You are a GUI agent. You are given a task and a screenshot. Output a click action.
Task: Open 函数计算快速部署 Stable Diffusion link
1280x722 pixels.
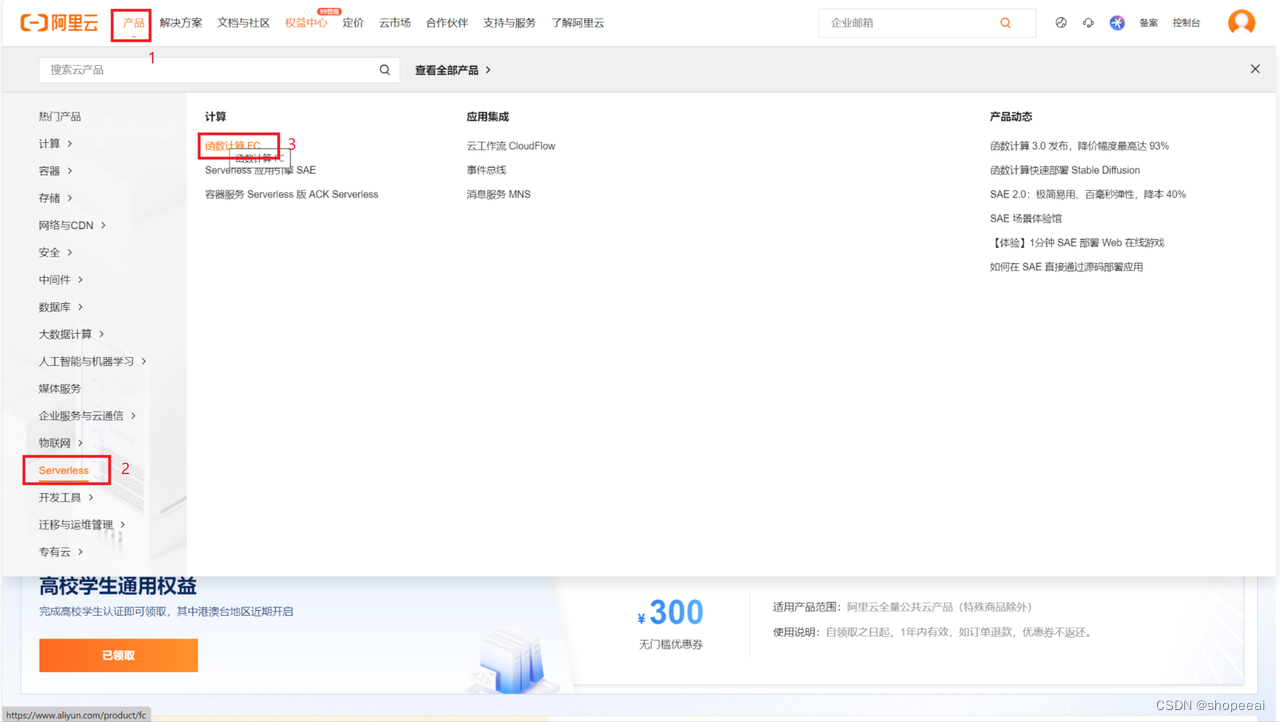point(1065,170)
